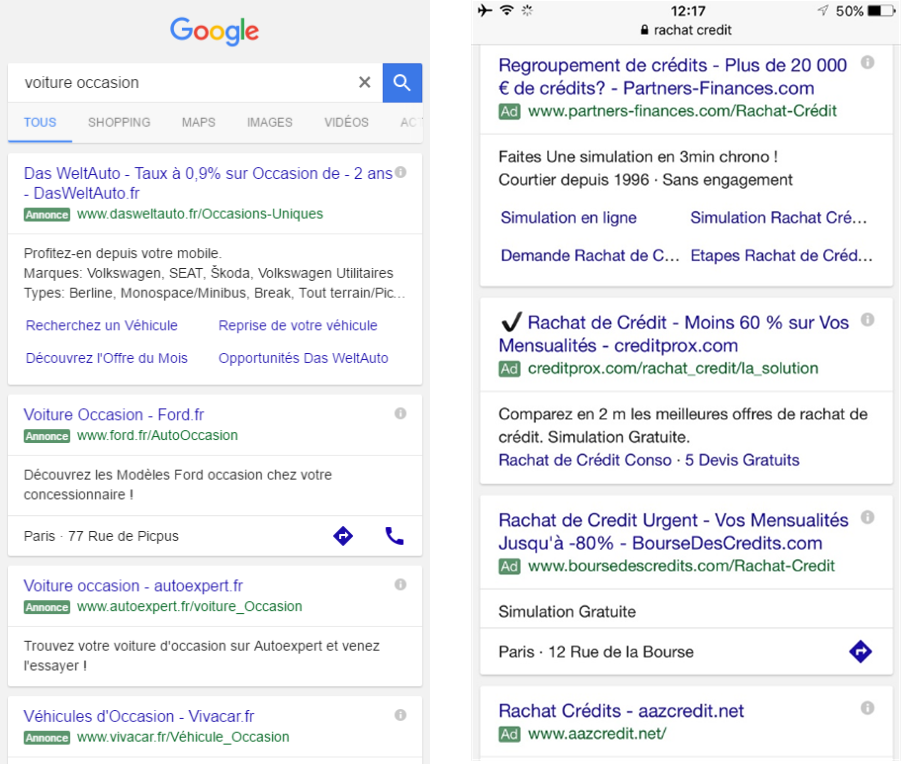This screenshot has height=764, width=905.
Task: Click www.aazcredit.net/ URL
Action: pyautogui.click(x=597, y=733)
